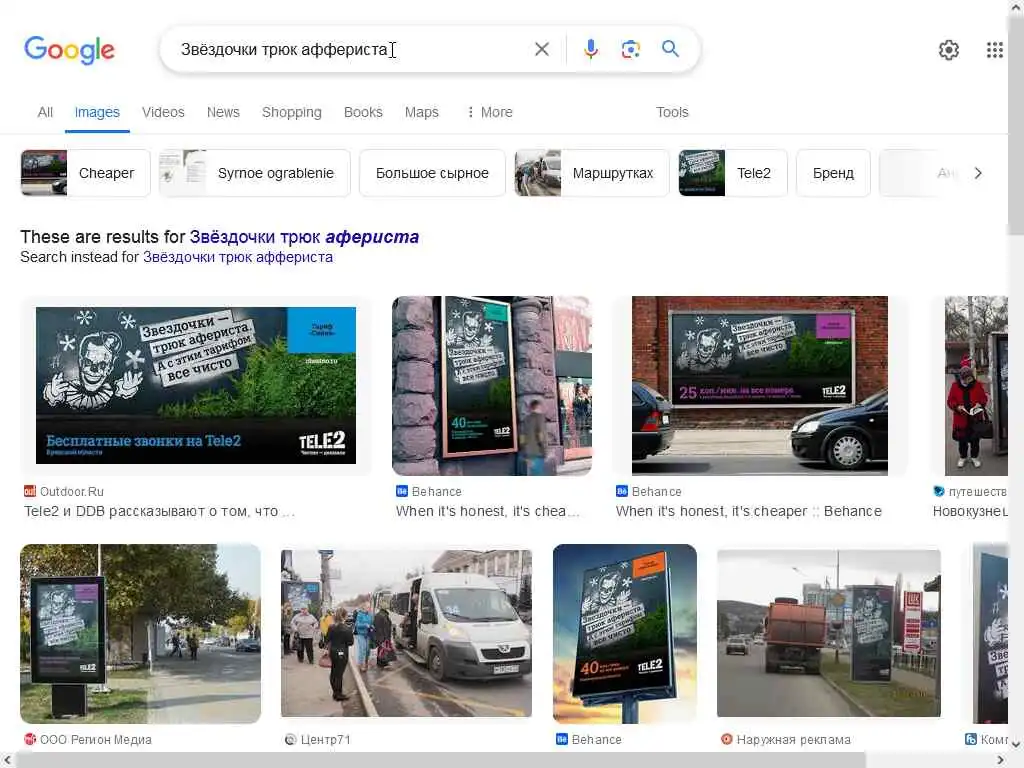Click the horizontal scrollbar thumb
Screen dimensions: 1024x768
[441, 760]
